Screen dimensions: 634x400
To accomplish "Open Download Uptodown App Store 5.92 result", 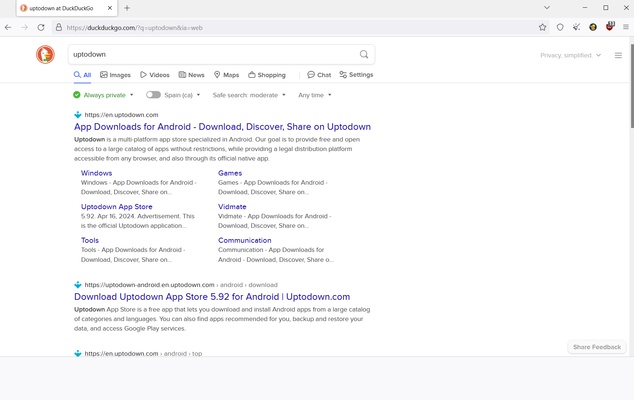I will [x=212, y=296].
